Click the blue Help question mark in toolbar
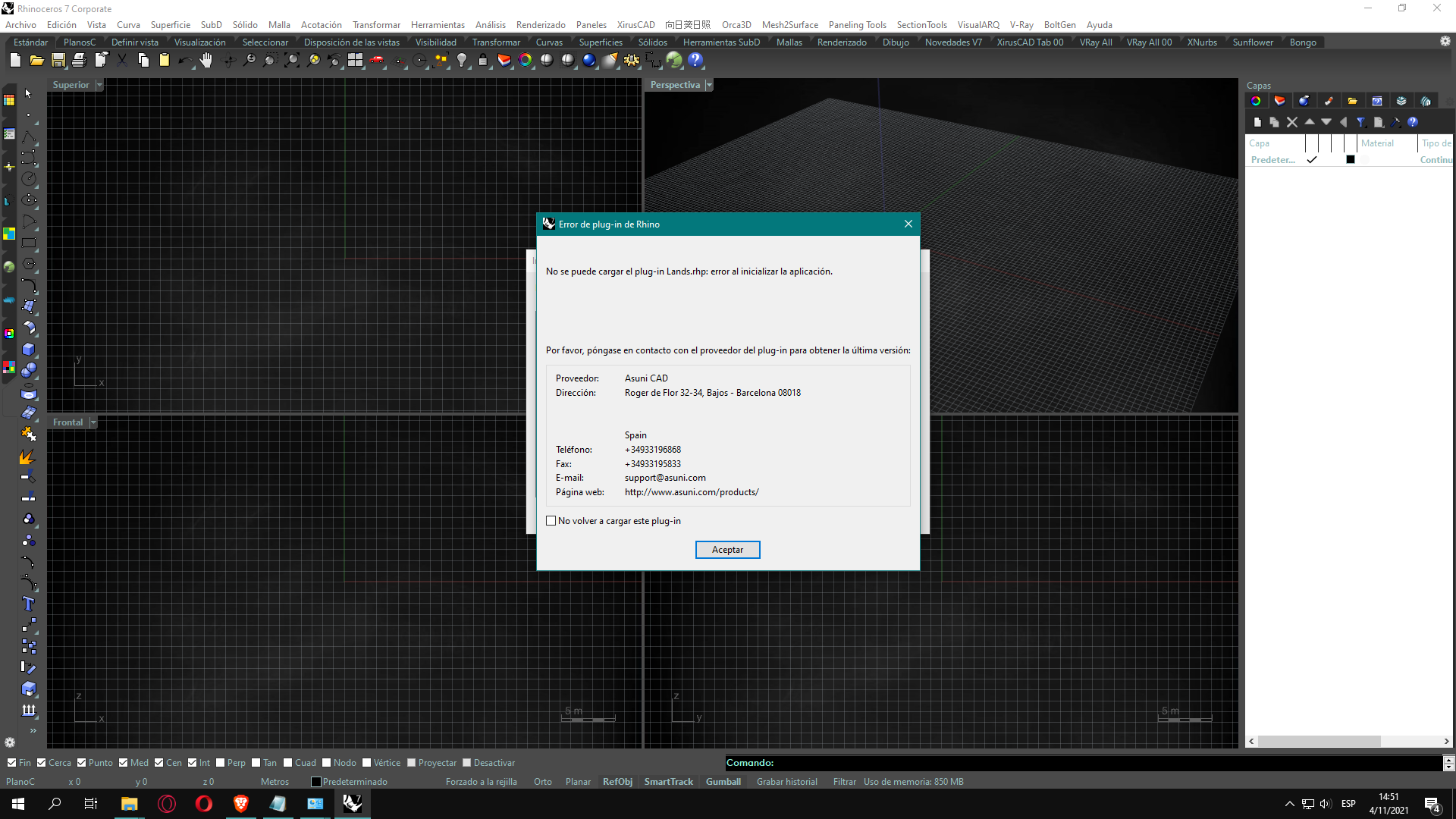This screenshot has width=1456, height=819. (695, 60)
